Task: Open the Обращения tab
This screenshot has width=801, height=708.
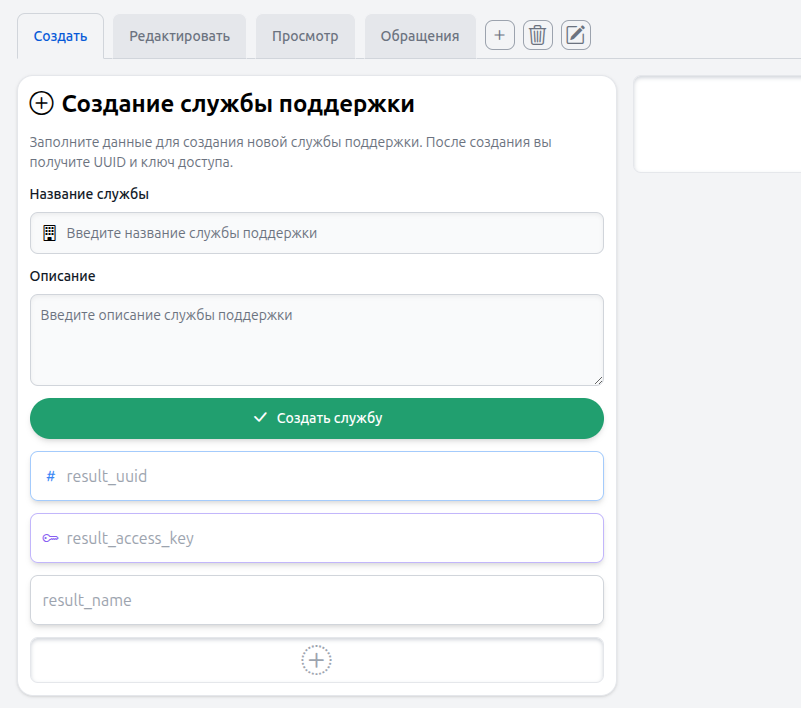Action: (420, 36)
